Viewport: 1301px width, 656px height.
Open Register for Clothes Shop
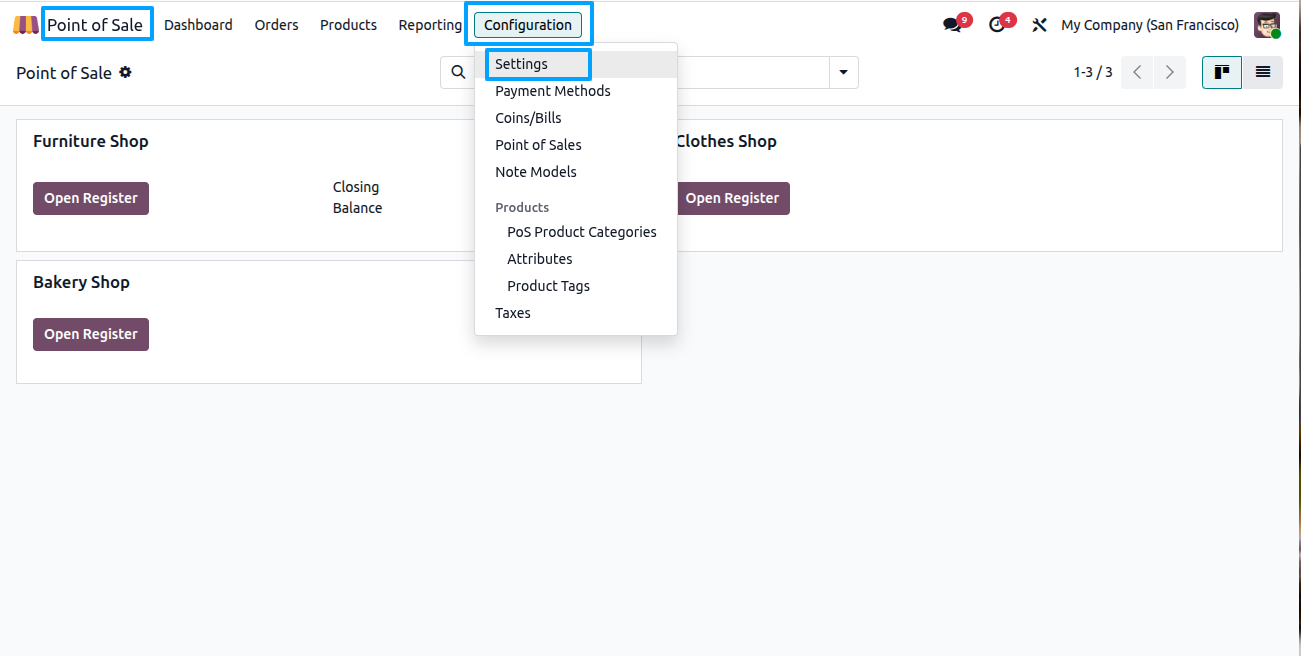click(x=732, y=198)
